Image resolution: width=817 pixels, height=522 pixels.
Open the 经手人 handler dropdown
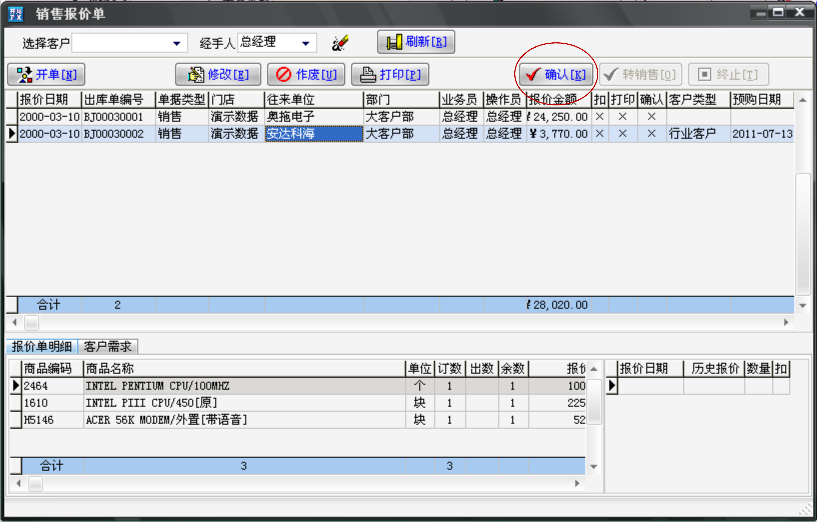(306, 43)
